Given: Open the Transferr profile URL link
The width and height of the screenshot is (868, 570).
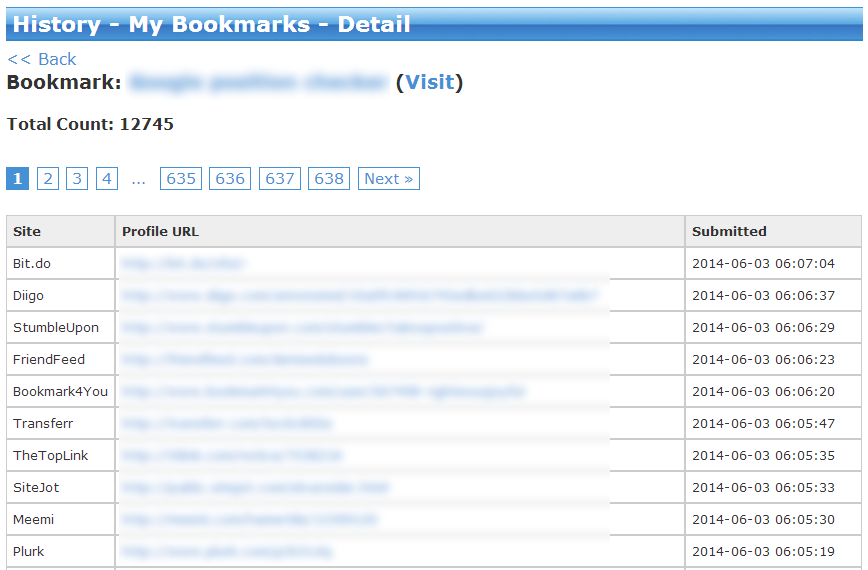Looking at the screenshot, I should click(x=227, y=424).
